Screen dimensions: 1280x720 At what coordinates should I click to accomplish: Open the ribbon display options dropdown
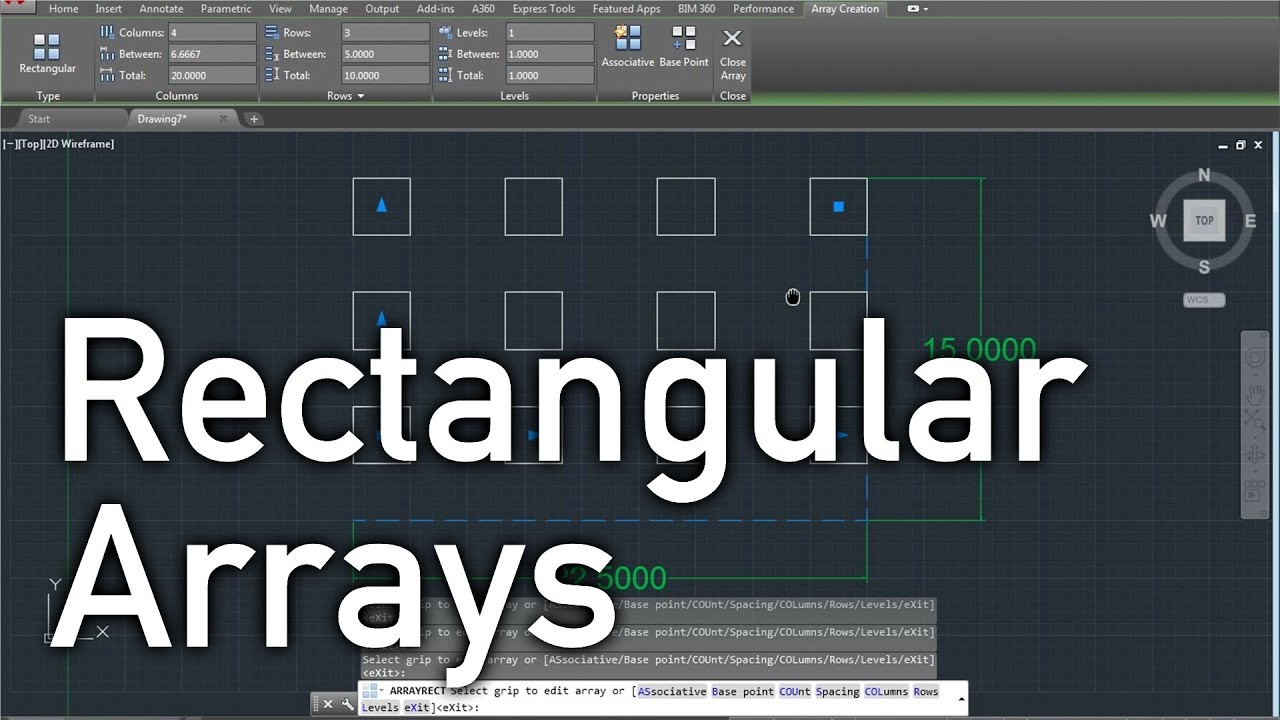917,9
